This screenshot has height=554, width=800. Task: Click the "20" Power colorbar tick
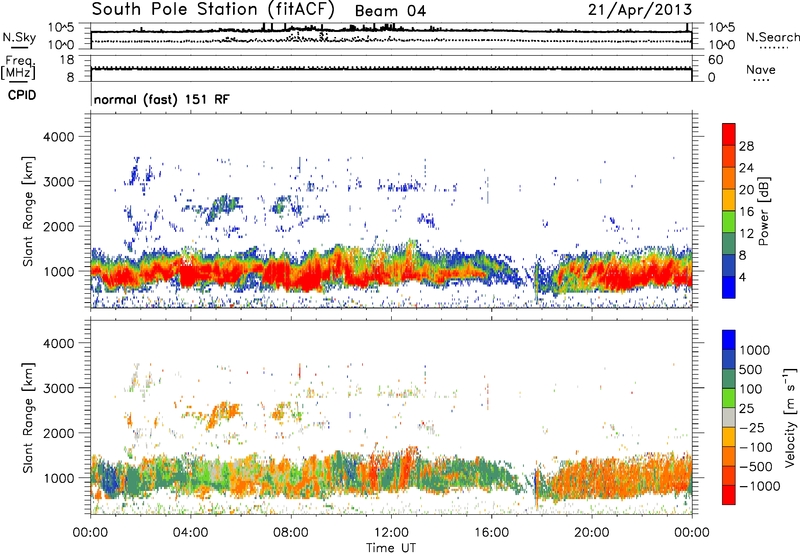point(746,190)
